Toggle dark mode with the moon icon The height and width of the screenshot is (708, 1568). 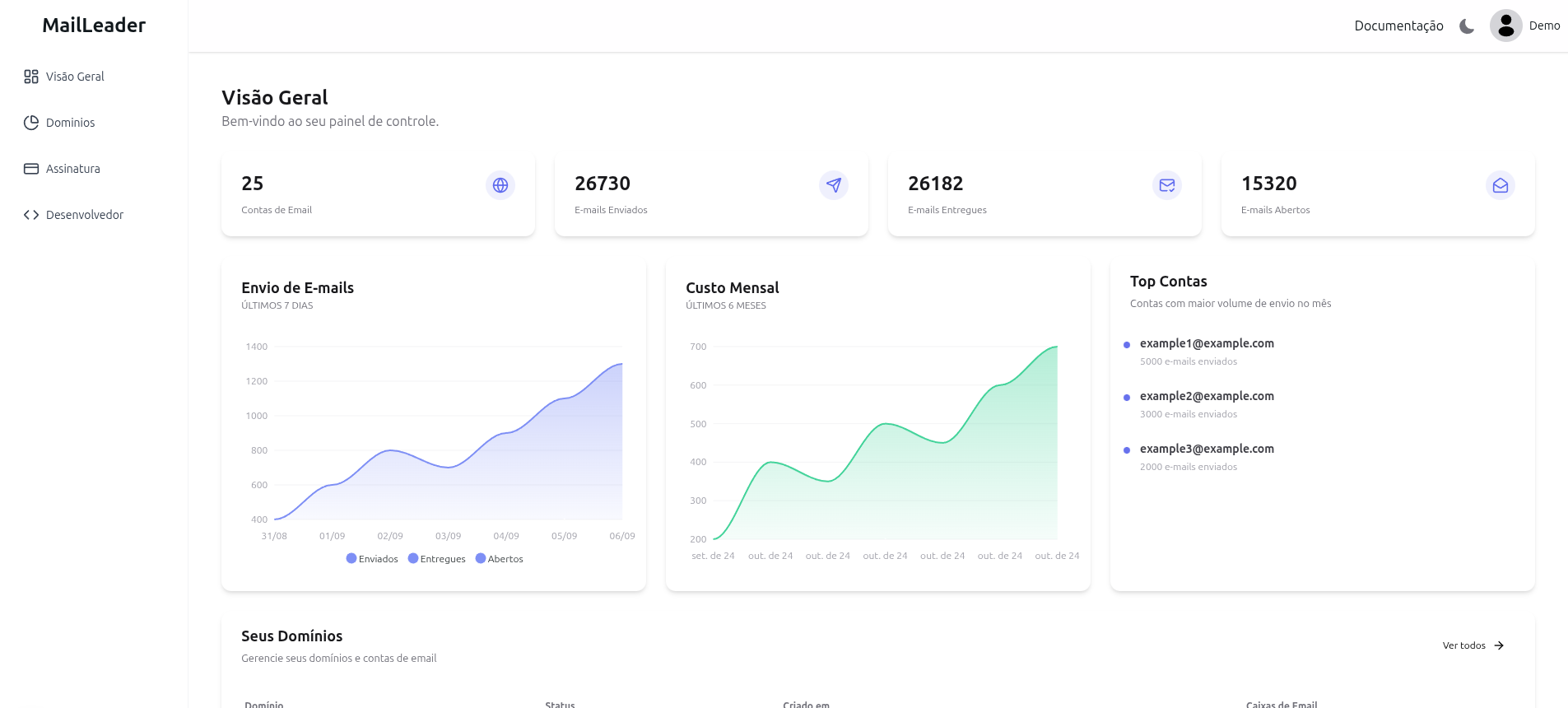1467,26
